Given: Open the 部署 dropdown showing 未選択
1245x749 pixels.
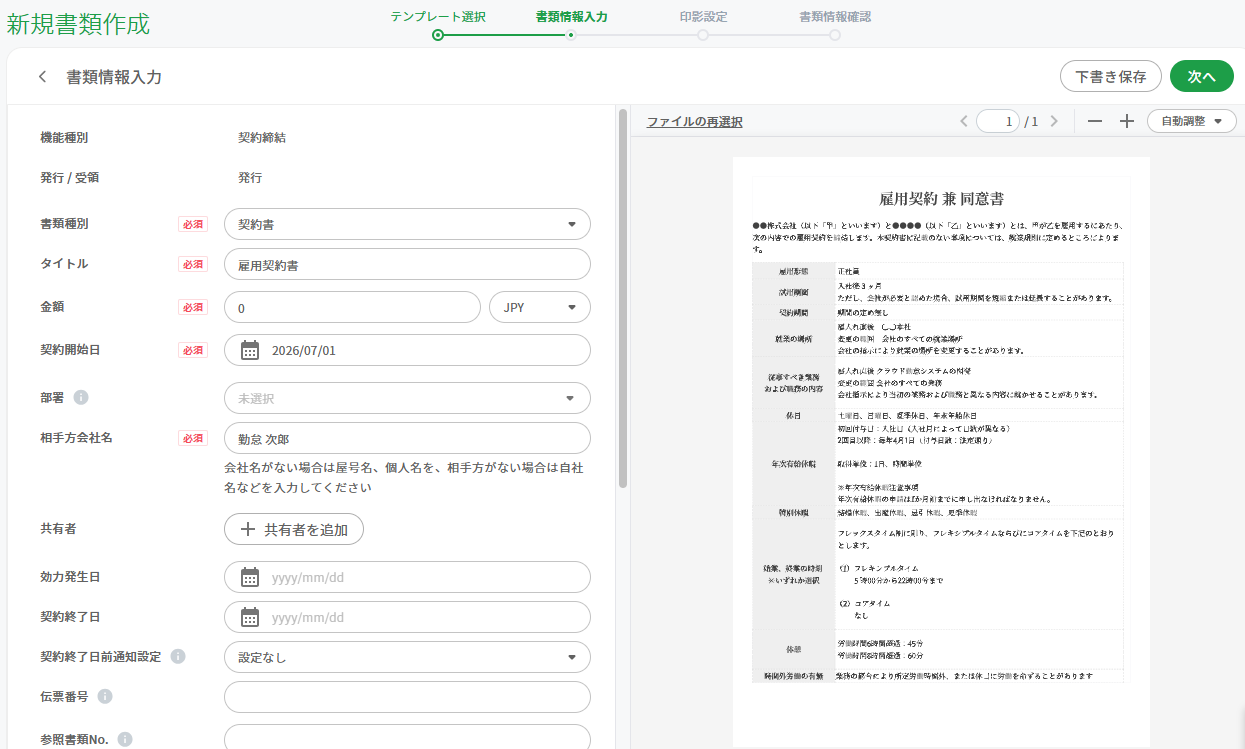Looking at the screenshot, I should [x=407, y=398].
